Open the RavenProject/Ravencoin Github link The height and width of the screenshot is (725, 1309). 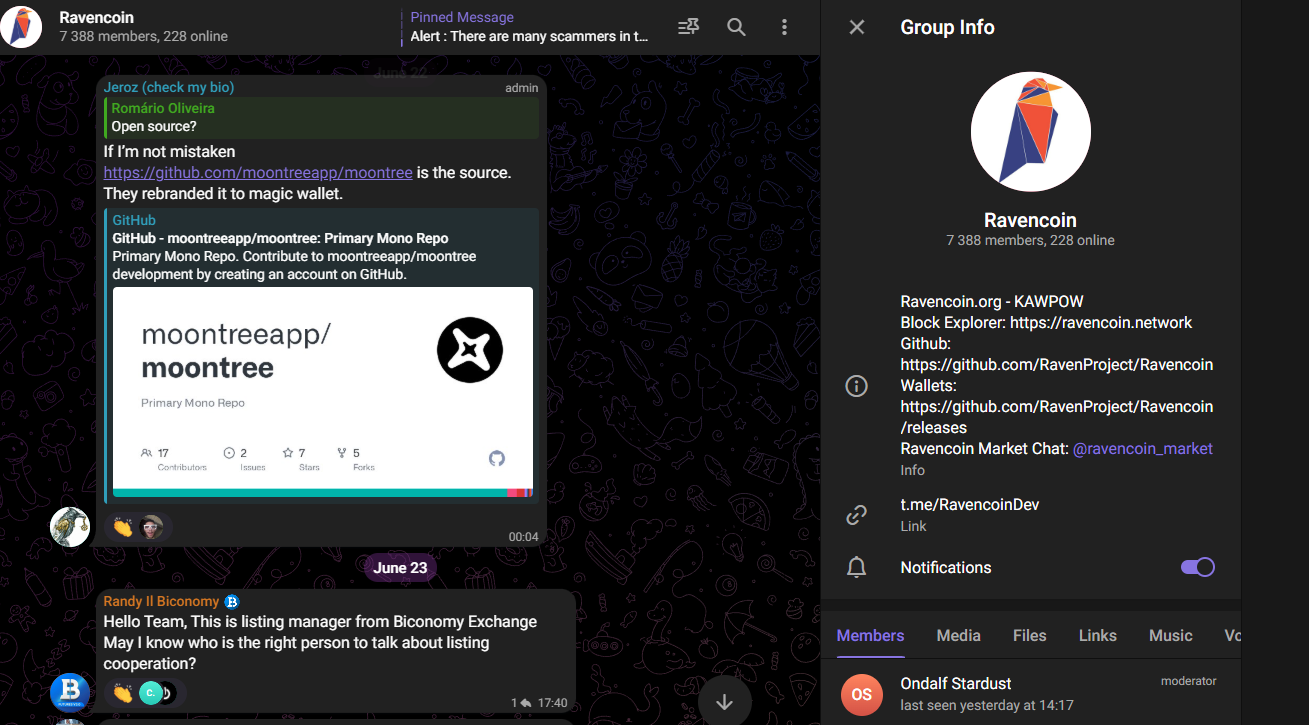coord(1057,364)
